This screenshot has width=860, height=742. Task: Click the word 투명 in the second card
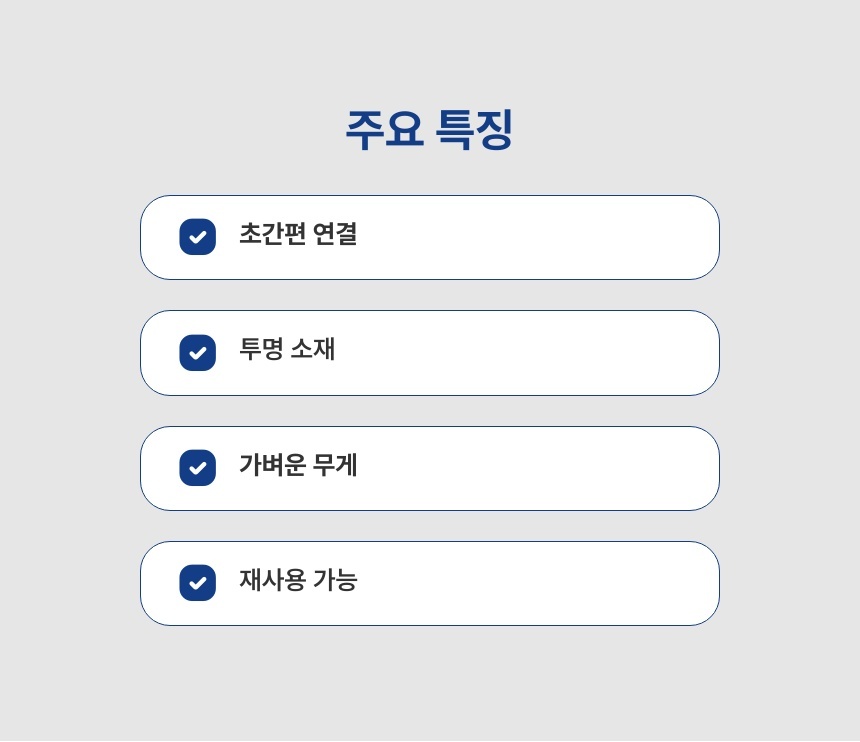click(x=260, y=349)
